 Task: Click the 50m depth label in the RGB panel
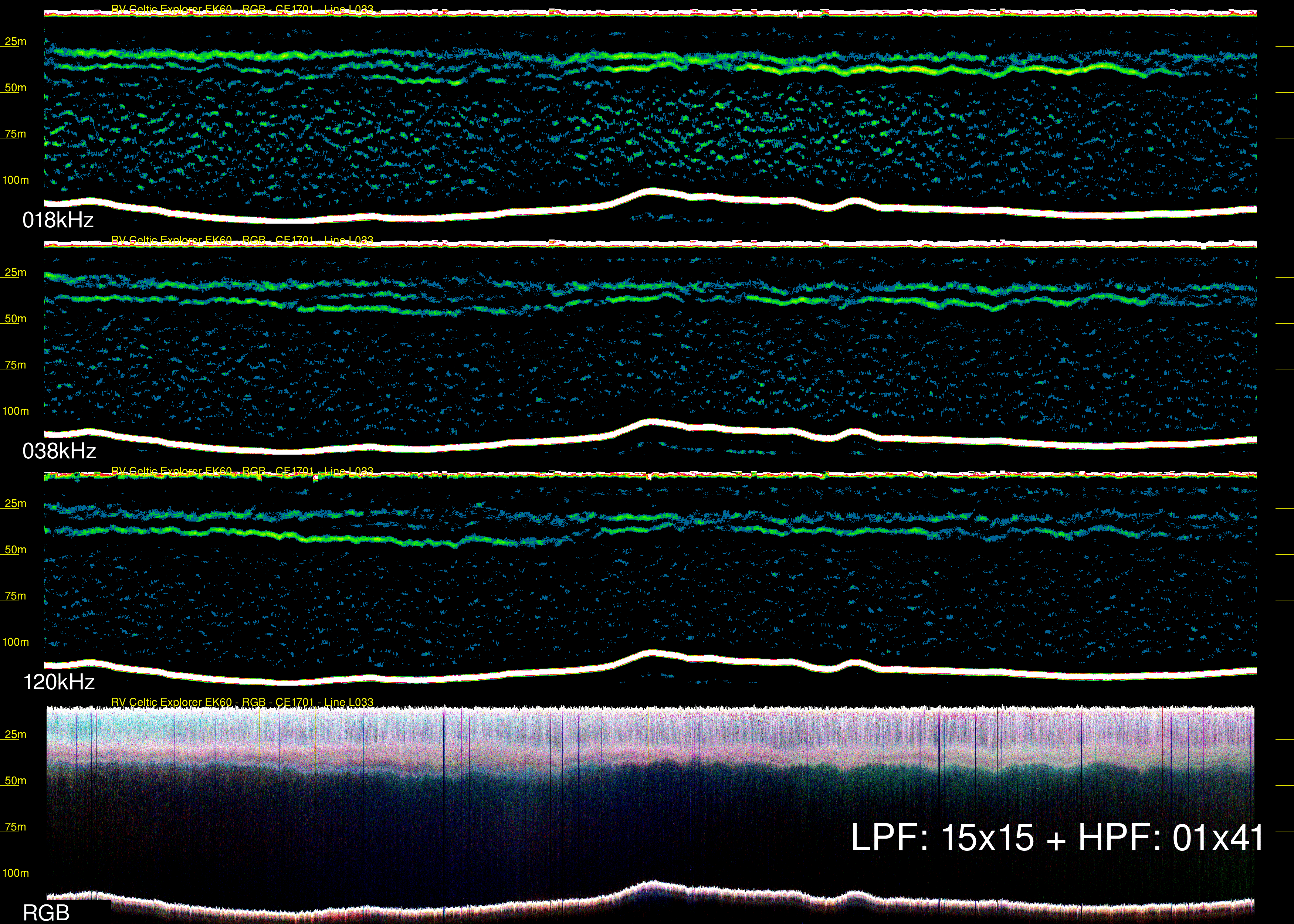[x=16, y=781]
